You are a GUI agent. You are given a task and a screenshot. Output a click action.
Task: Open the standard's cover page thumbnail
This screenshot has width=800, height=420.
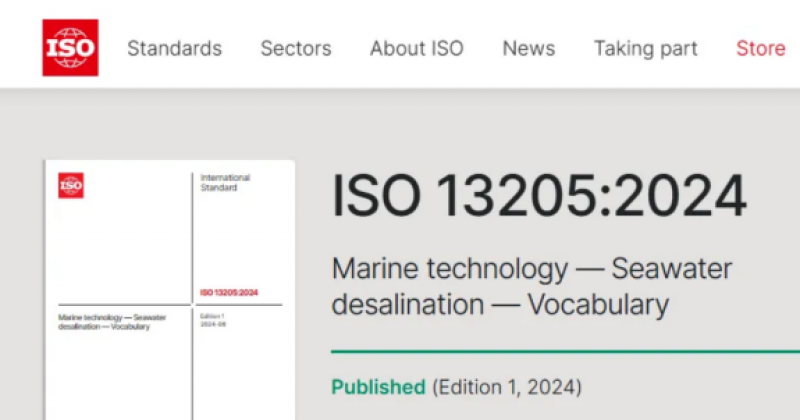(x=169, y=290)
